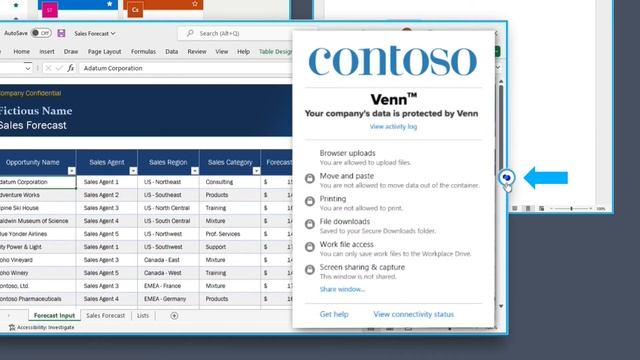Click the zoom slider in back window
Image resolution: width=640 pixels, height=360 pixels.
pyautogui.click(x=571, y=209)
